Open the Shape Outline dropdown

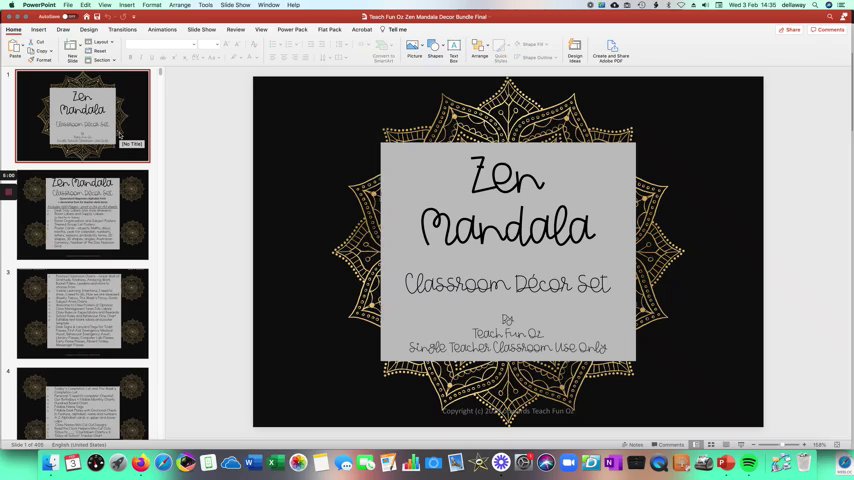tap(556, 57)
